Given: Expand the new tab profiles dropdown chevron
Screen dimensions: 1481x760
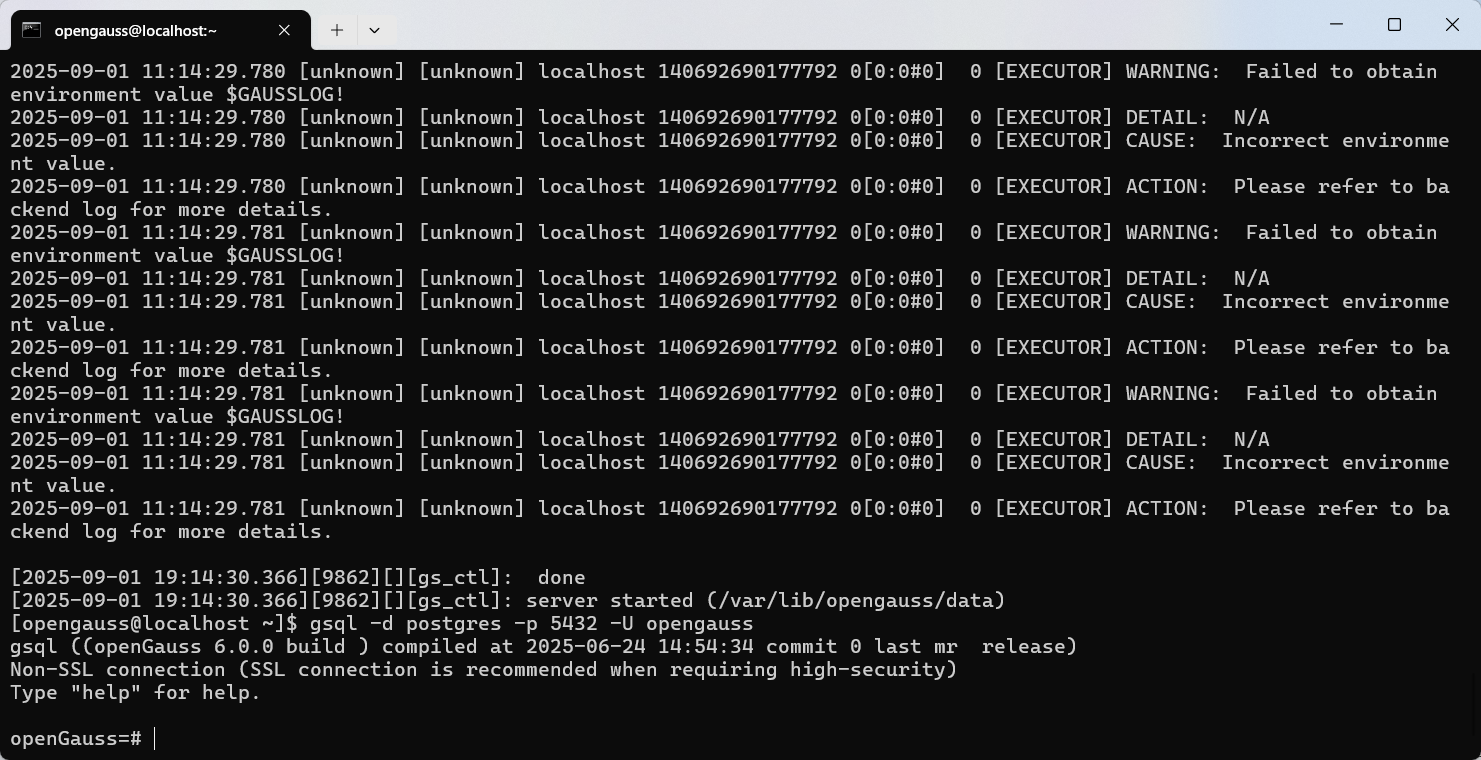Looking at the screenshot, I should 374,30.
